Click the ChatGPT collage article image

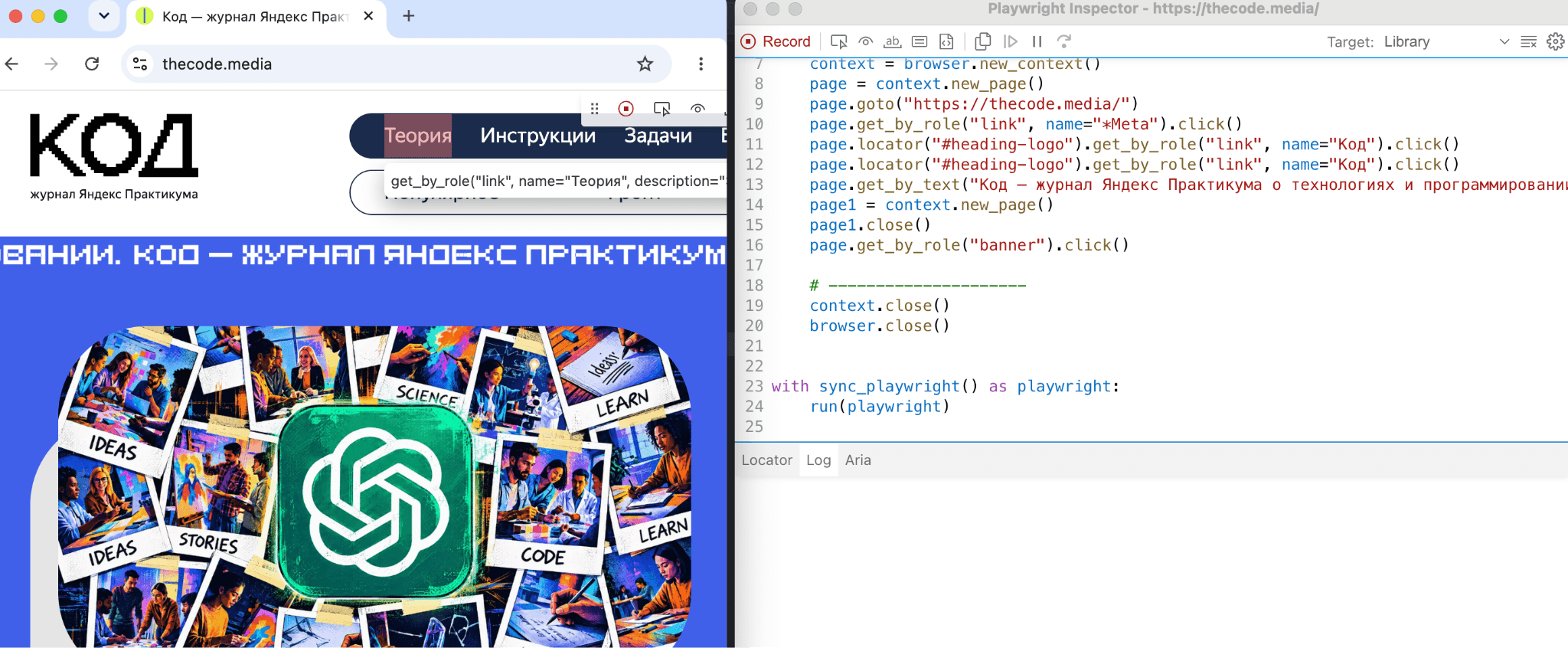375,486
